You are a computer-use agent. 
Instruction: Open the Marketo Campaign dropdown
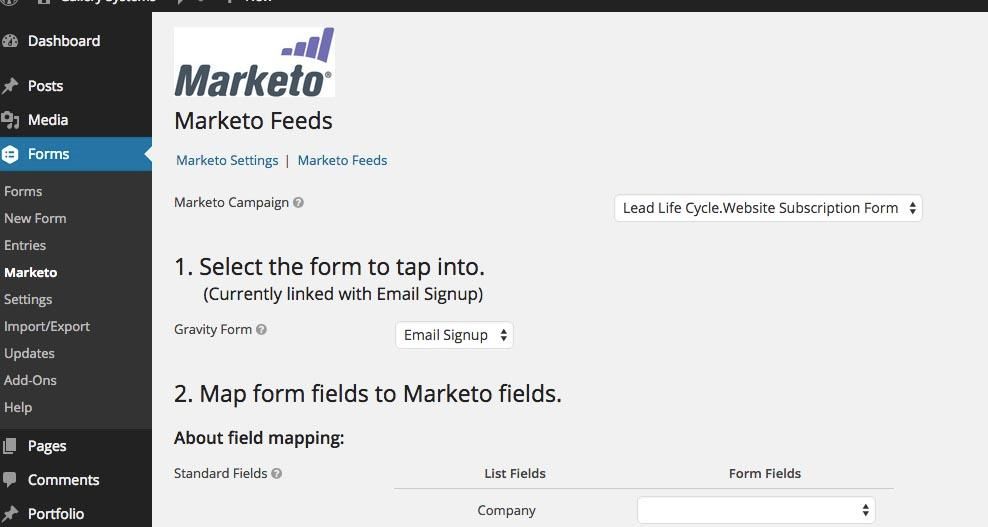pos(768,208)
